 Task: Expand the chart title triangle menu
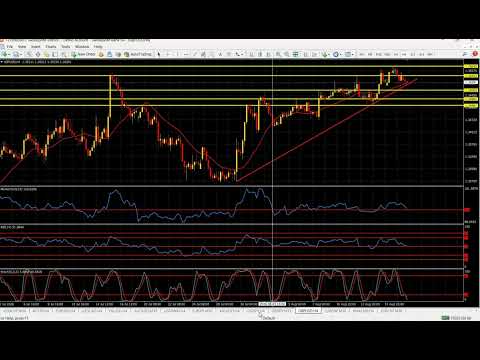click(2, 62)
